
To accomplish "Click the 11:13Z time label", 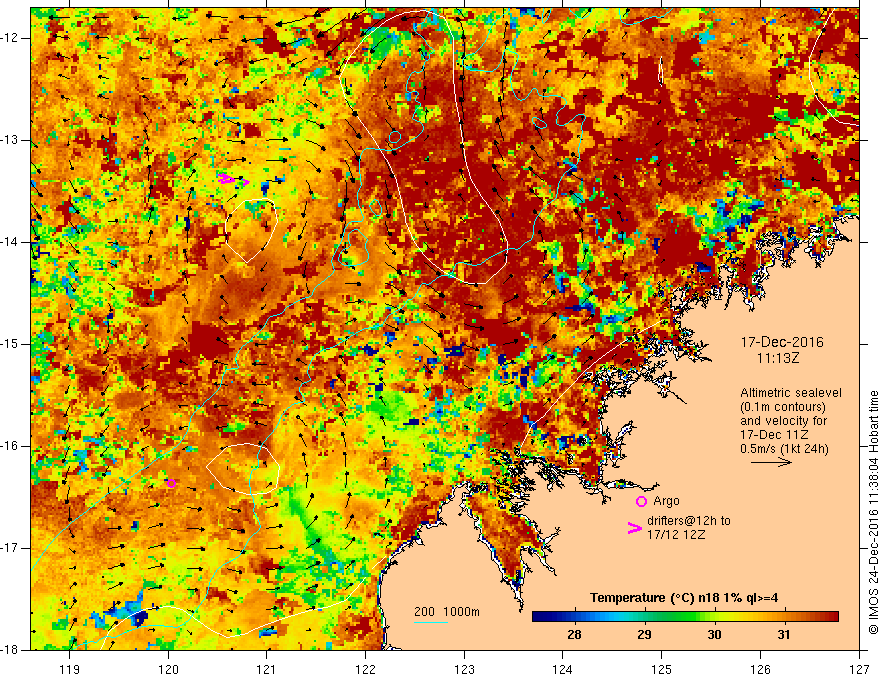I will tap(777, 359).
